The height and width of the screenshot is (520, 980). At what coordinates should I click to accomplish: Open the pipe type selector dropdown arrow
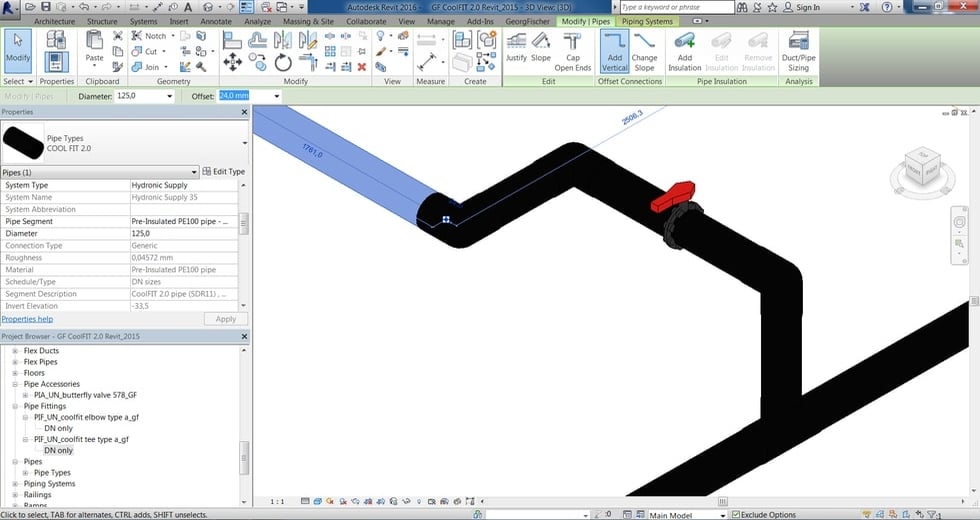[244, 143]
